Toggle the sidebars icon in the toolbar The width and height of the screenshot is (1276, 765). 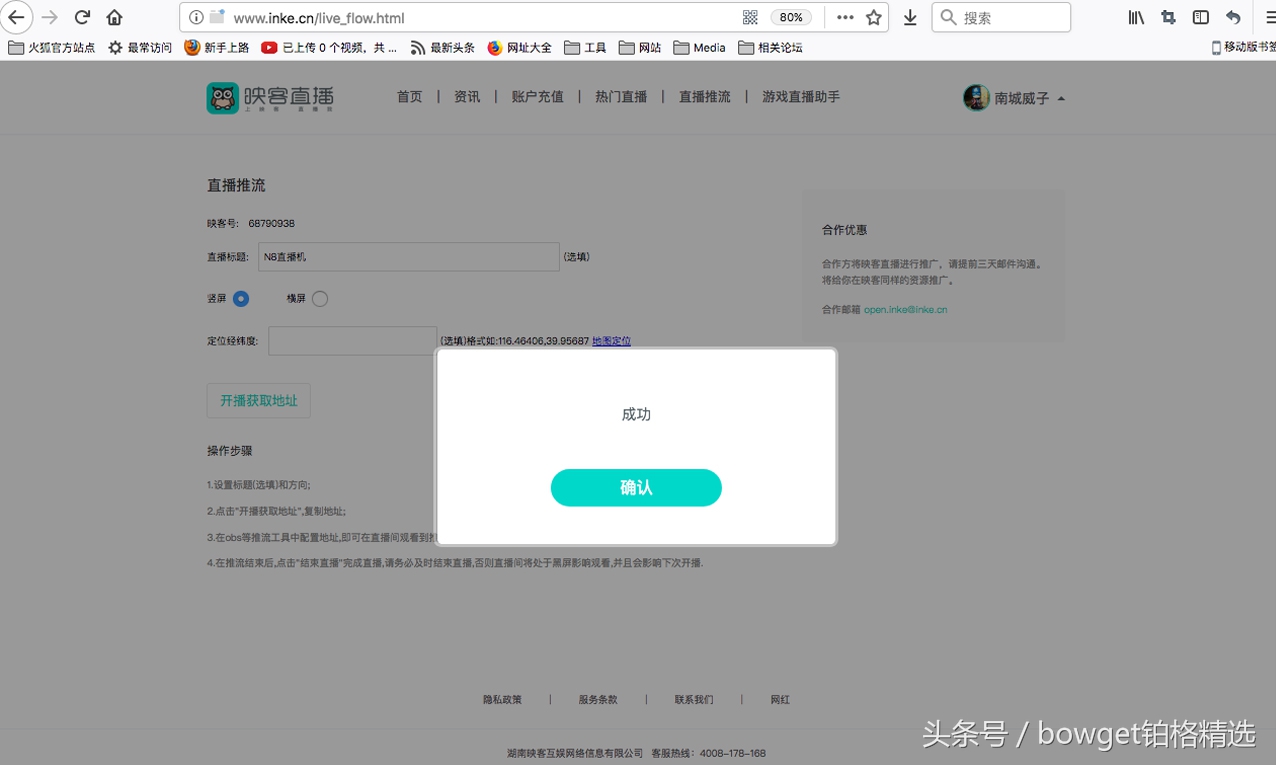coord(1199,17)
